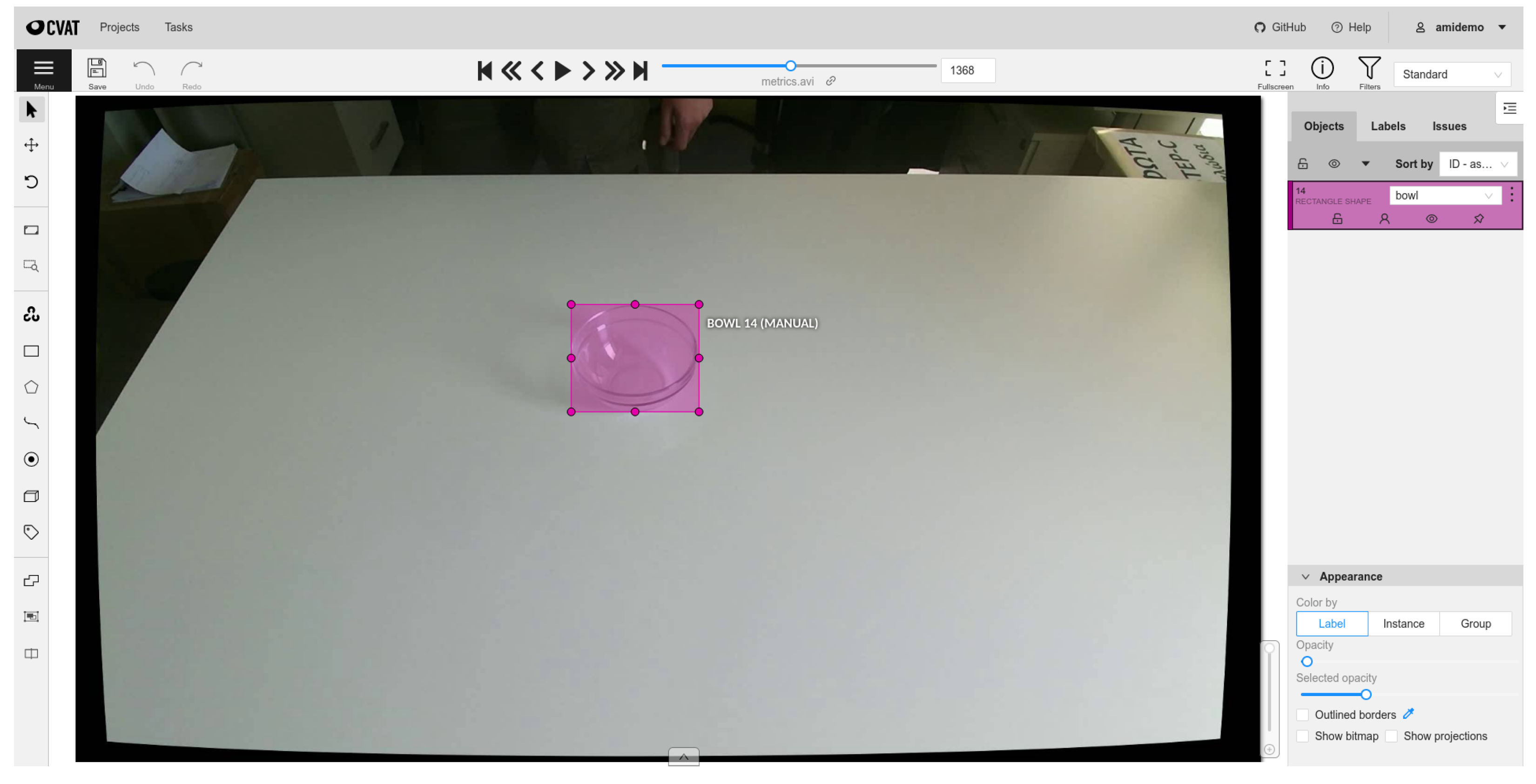Activate the draw points tool

[31, 460]
